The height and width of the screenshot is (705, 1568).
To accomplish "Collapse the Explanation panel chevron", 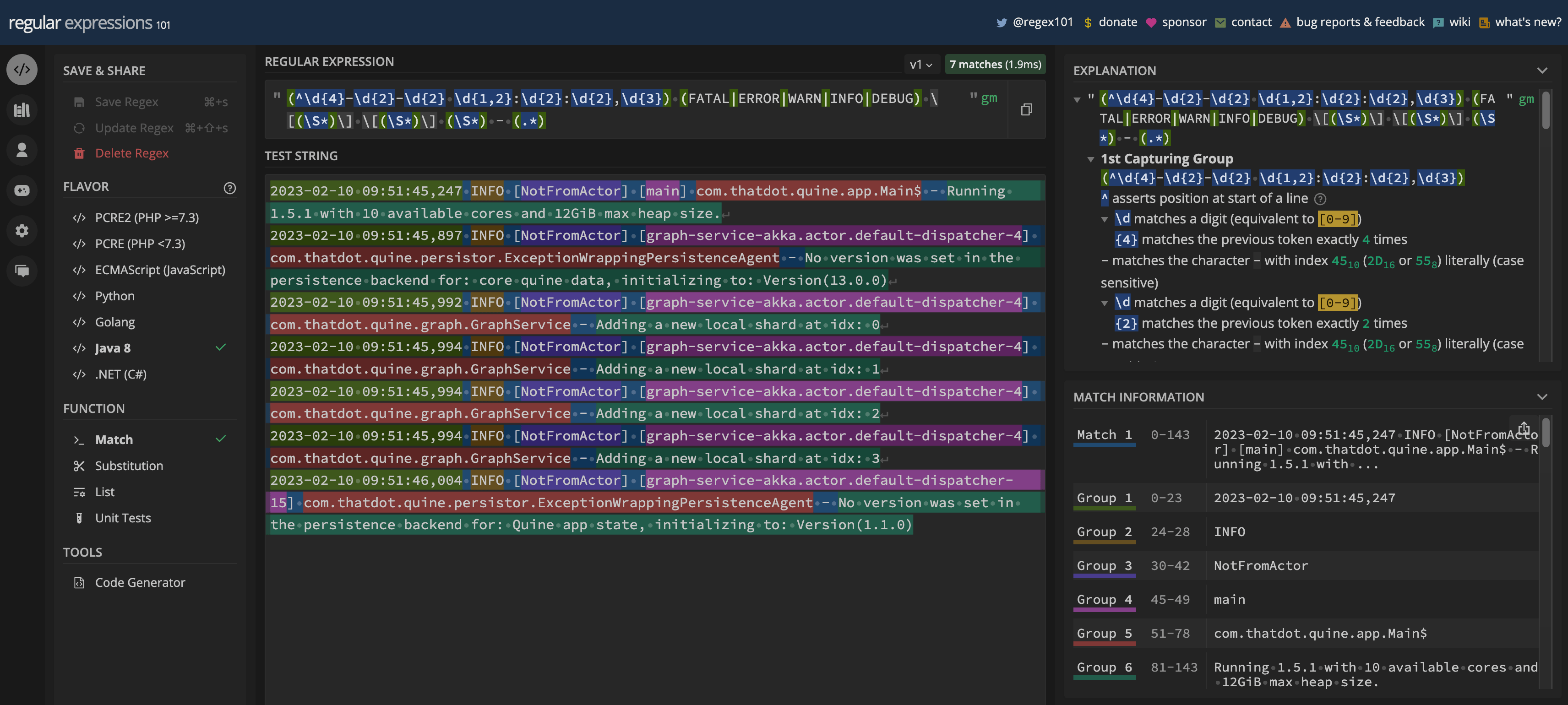I will click(x=1542, y=70).
